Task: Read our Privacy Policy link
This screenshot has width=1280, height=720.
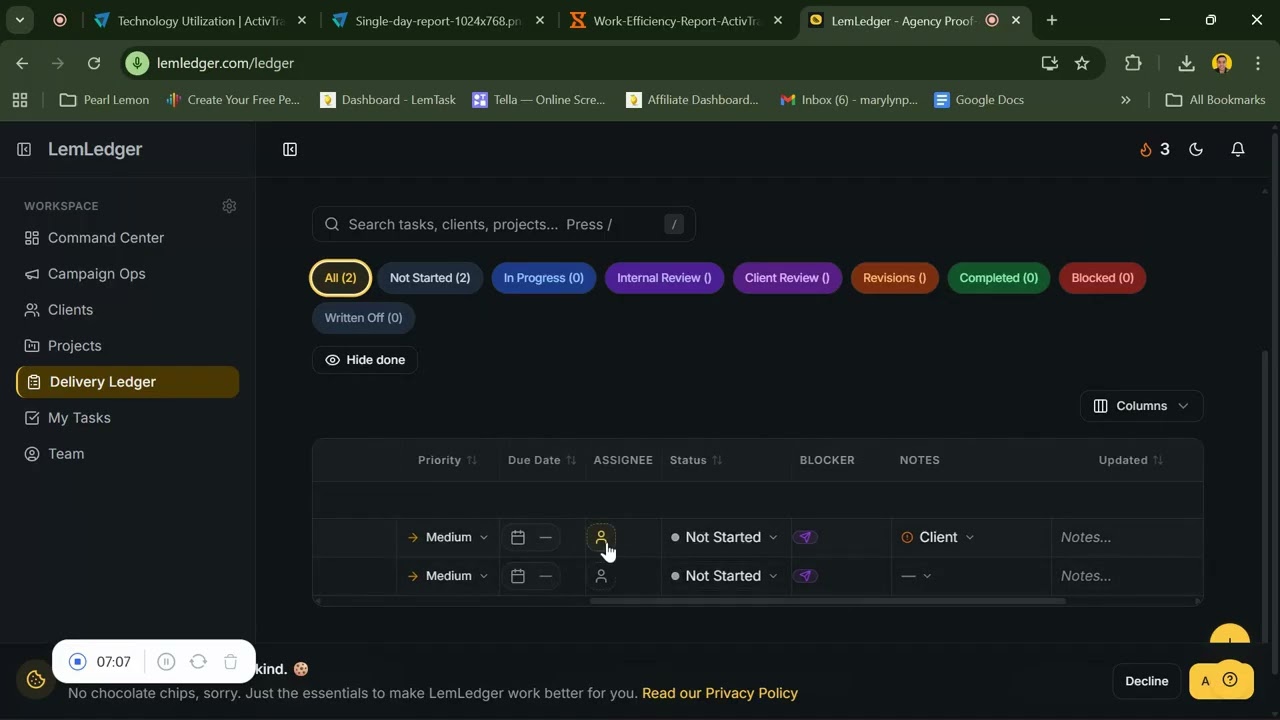Action: click(x=720, y=693)
